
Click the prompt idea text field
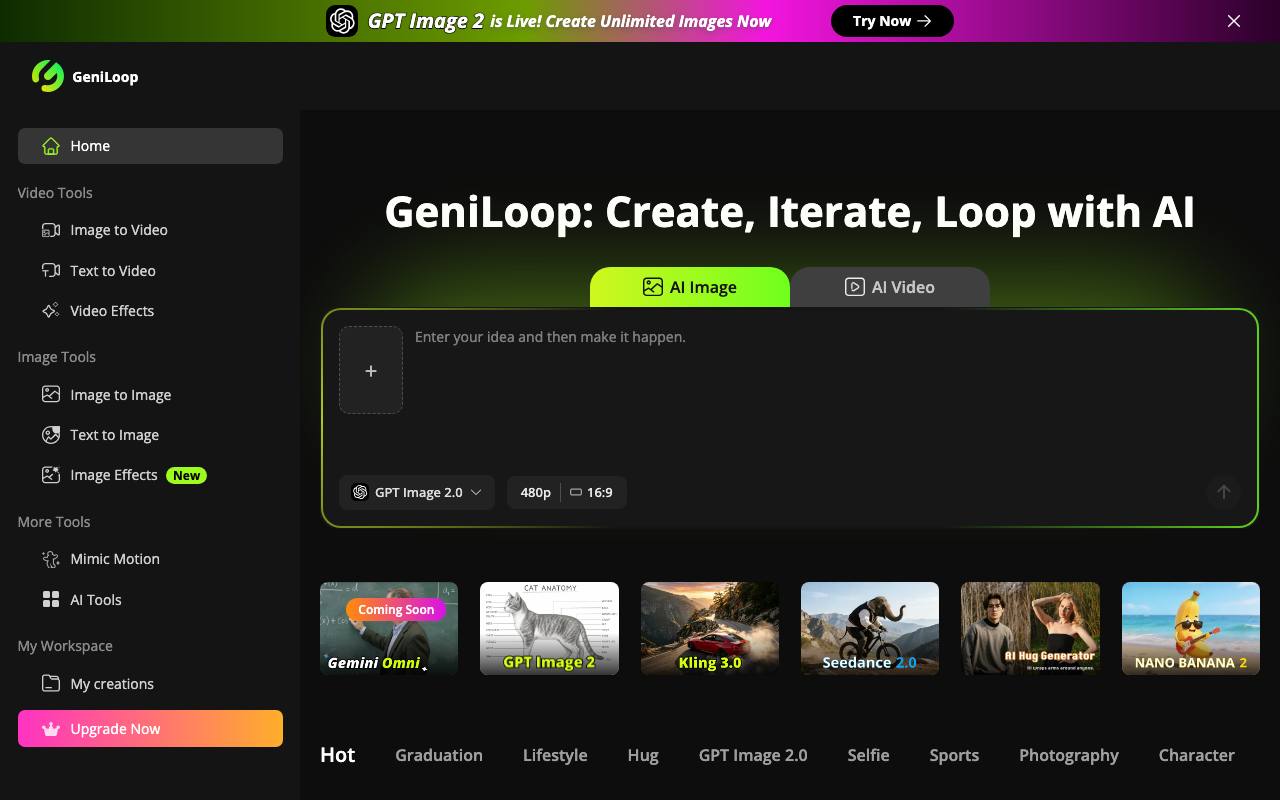coord(830,390)
